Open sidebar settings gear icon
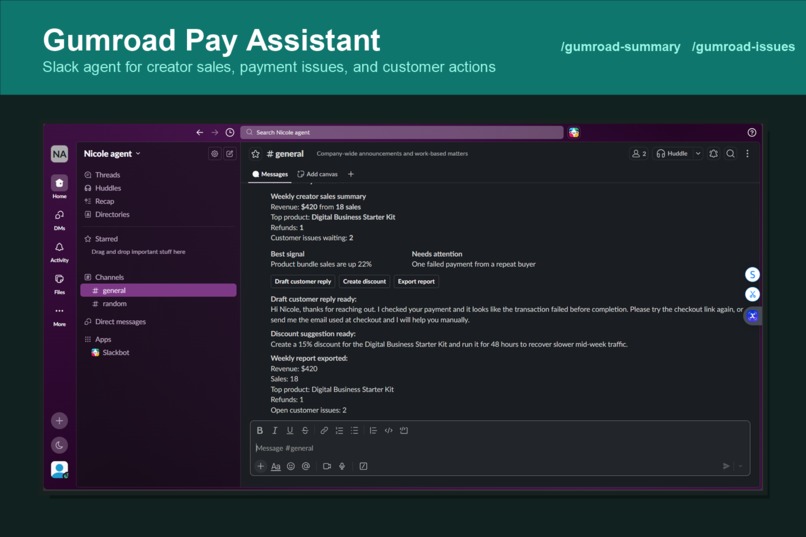The width and height of the screenshot is (806, 537). point(214,154)
